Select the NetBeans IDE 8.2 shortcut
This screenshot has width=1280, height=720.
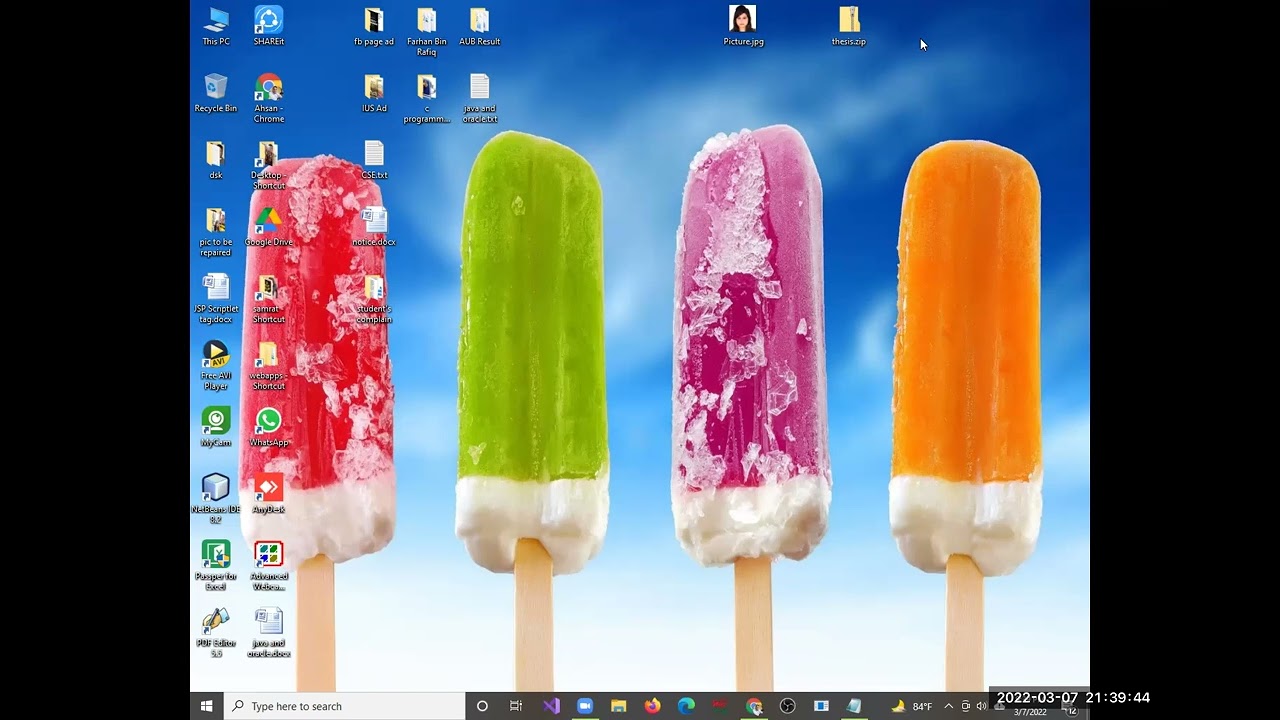(216, 499)
